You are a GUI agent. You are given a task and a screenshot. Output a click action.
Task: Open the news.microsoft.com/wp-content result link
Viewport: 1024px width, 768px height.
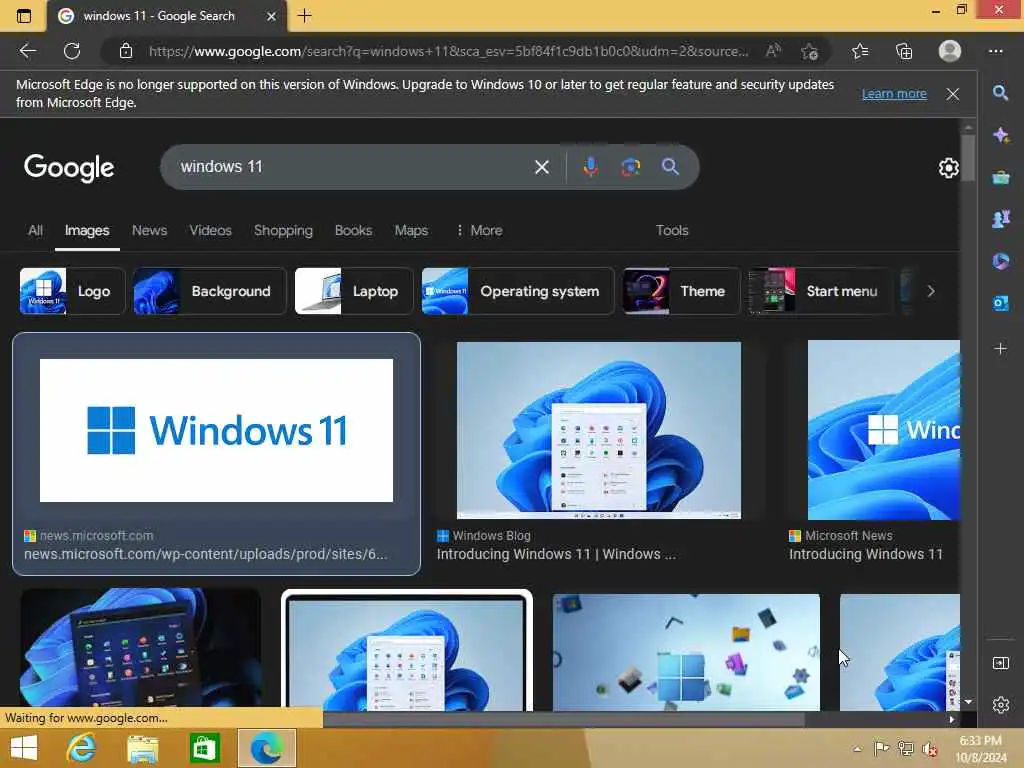[206, 554]
